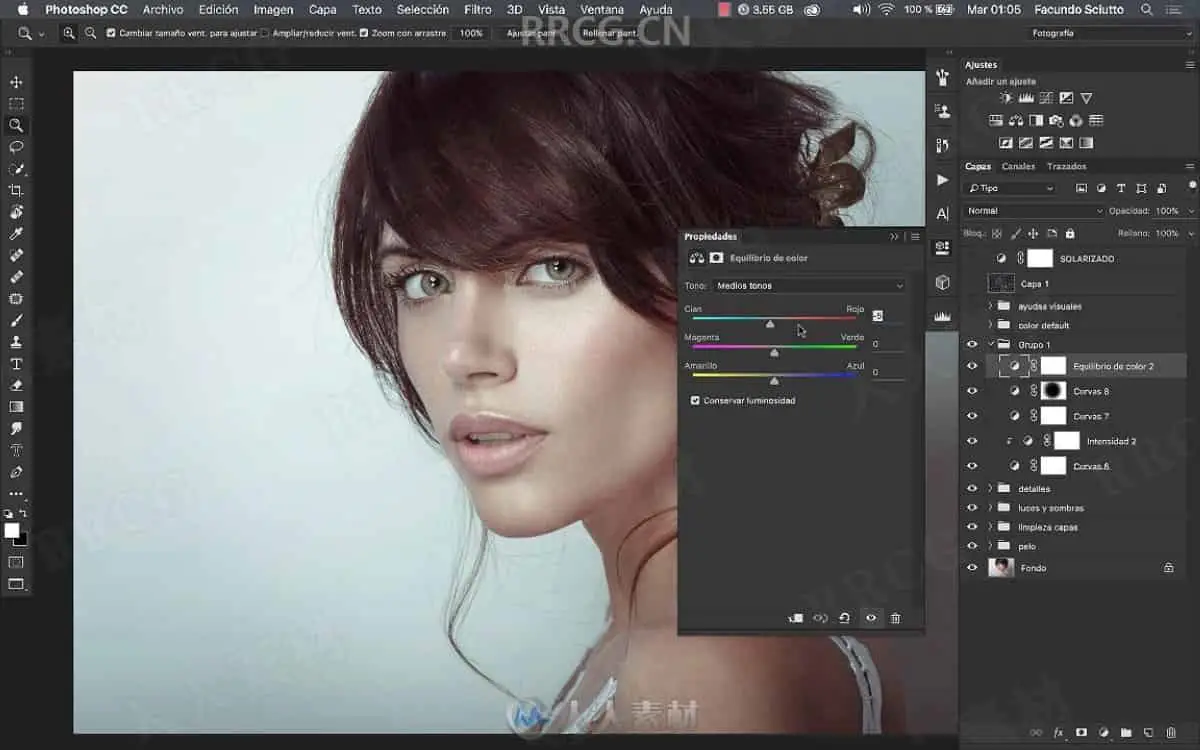
Task: Select the Horizontal Type tool
Action: [16, 364]
